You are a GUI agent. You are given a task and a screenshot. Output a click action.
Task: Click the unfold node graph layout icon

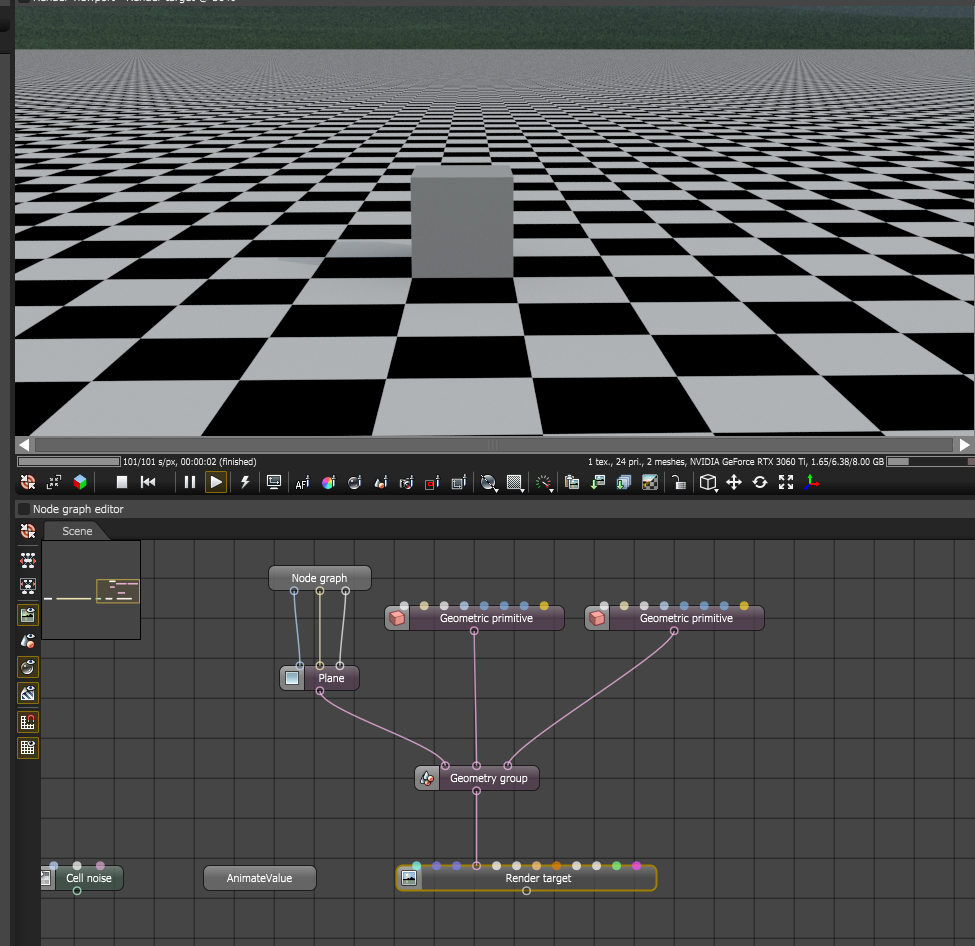pos(28,560)
